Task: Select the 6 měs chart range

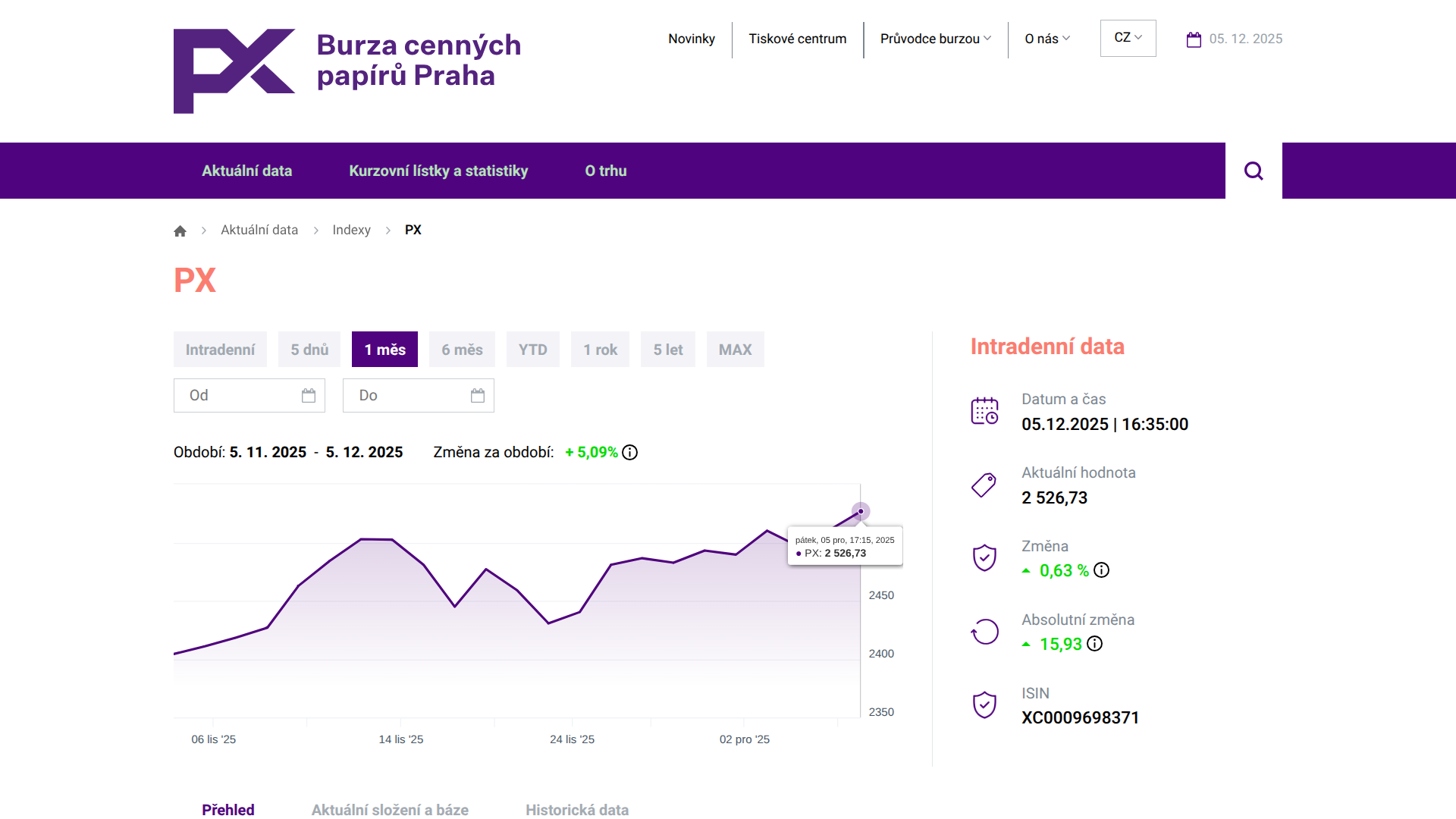Action: coord(462,350)
